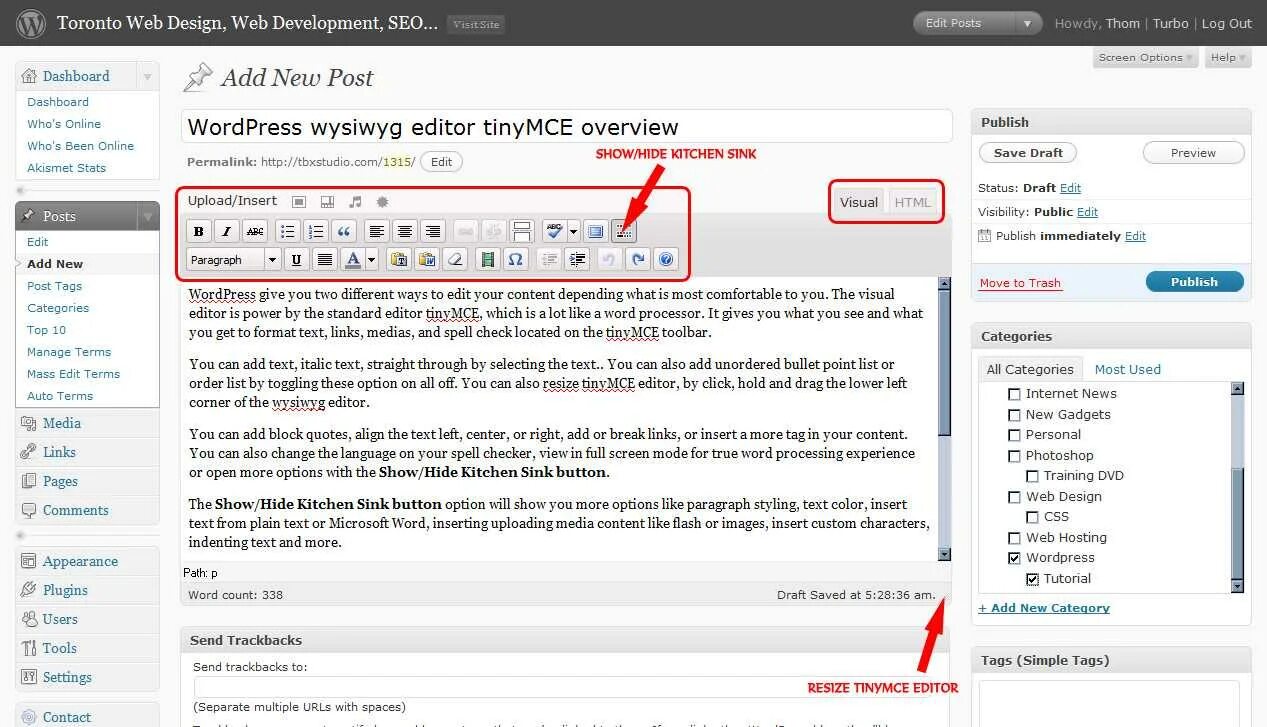Open the Media menu in sidebar
The height and width of the screenshot is (727, 1267).
pyautogui.click(x=62, y=423)
